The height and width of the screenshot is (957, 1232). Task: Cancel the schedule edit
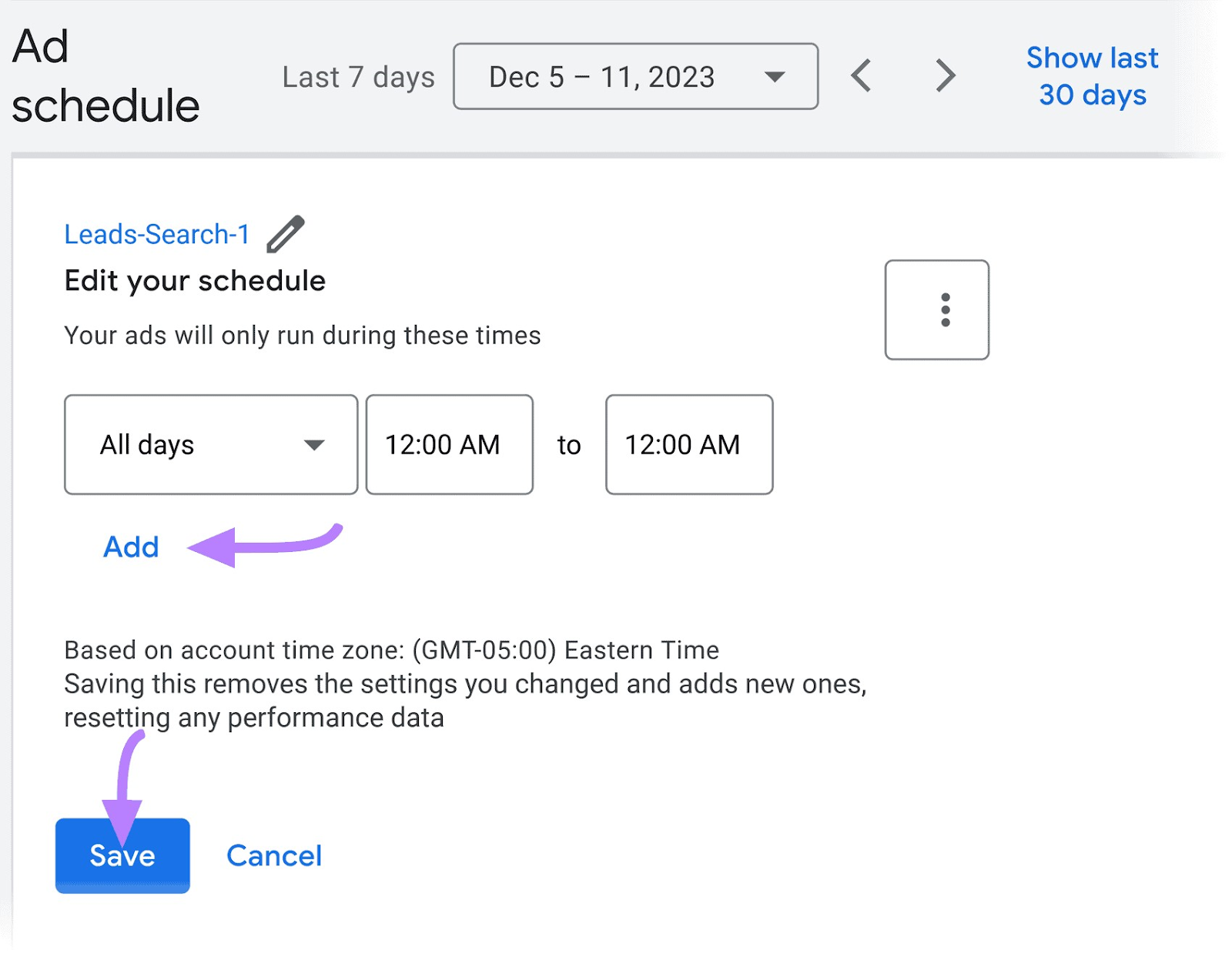click(274, 855)
